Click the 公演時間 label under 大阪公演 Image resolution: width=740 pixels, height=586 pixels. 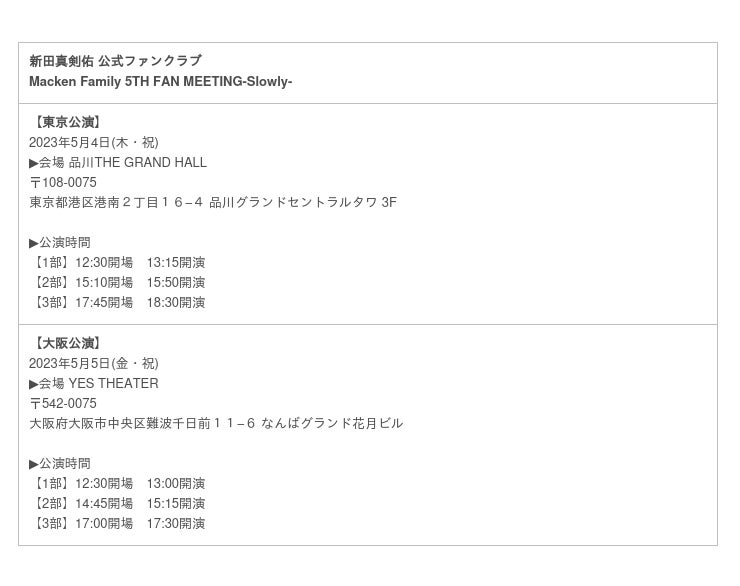click(x=60, y=463)
